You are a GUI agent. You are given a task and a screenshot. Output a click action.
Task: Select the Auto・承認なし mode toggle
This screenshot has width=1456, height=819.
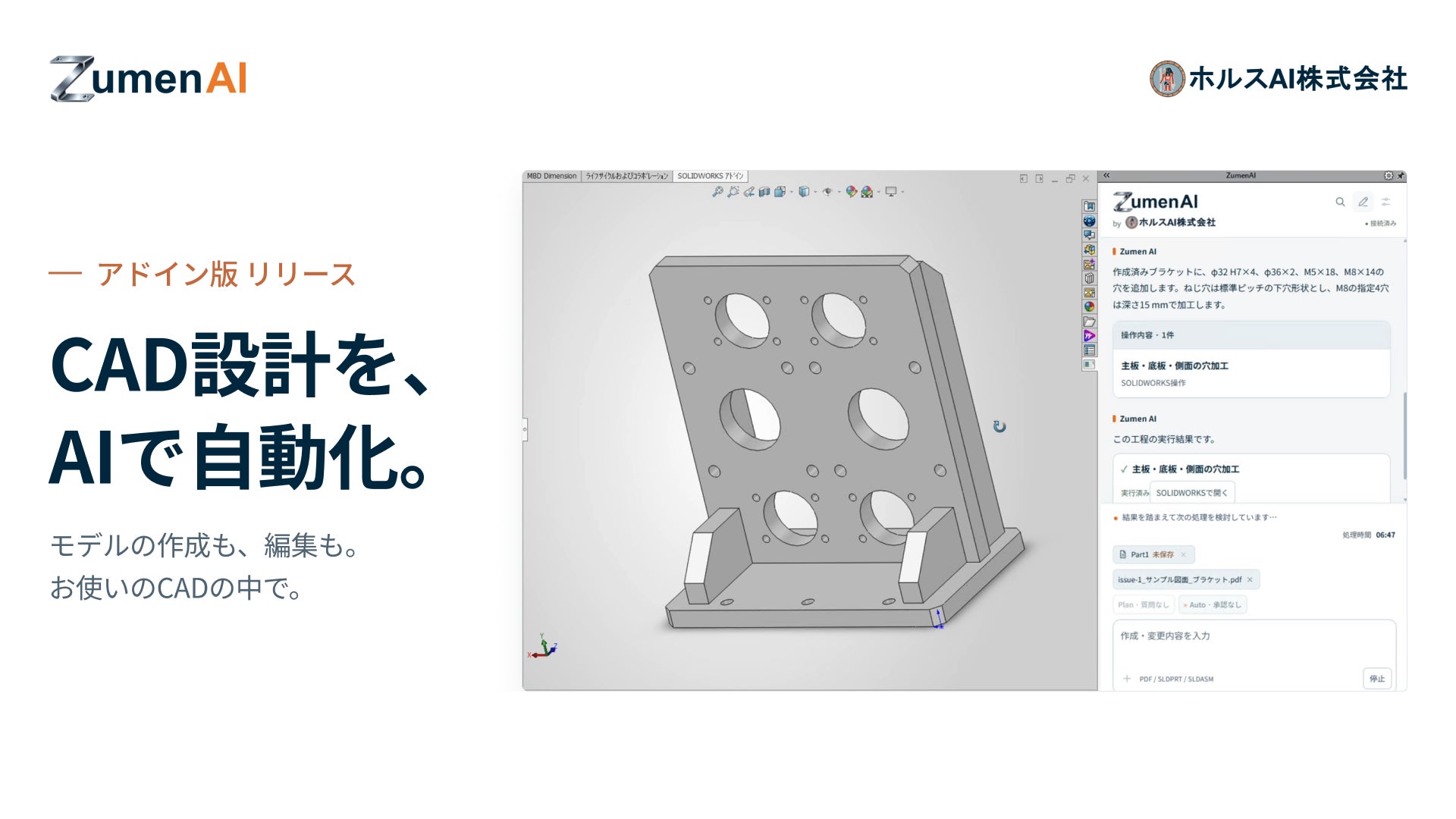(1212, 604)
